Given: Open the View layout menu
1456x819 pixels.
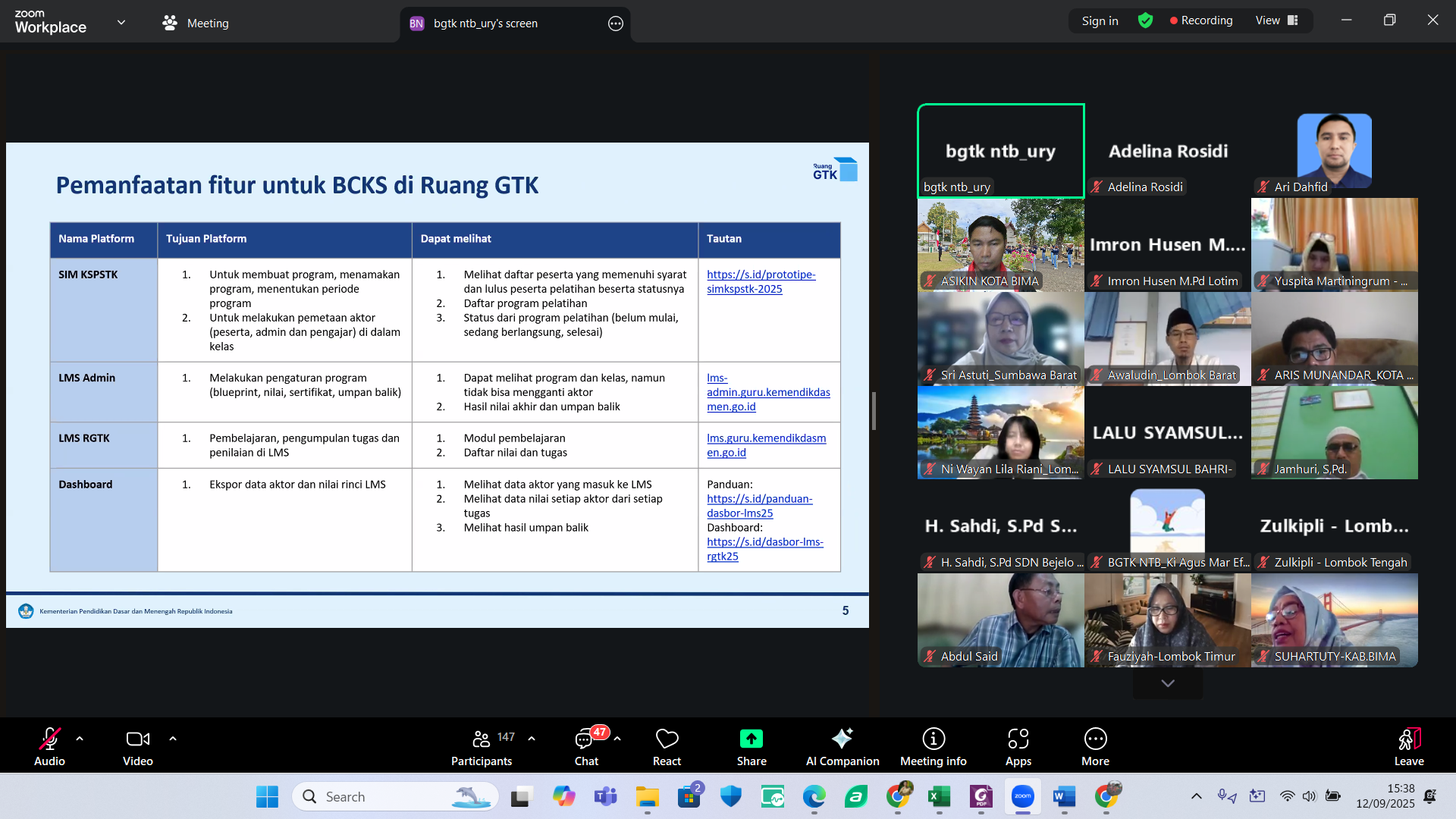Looking at the screenshot, I should point(1276,20).
